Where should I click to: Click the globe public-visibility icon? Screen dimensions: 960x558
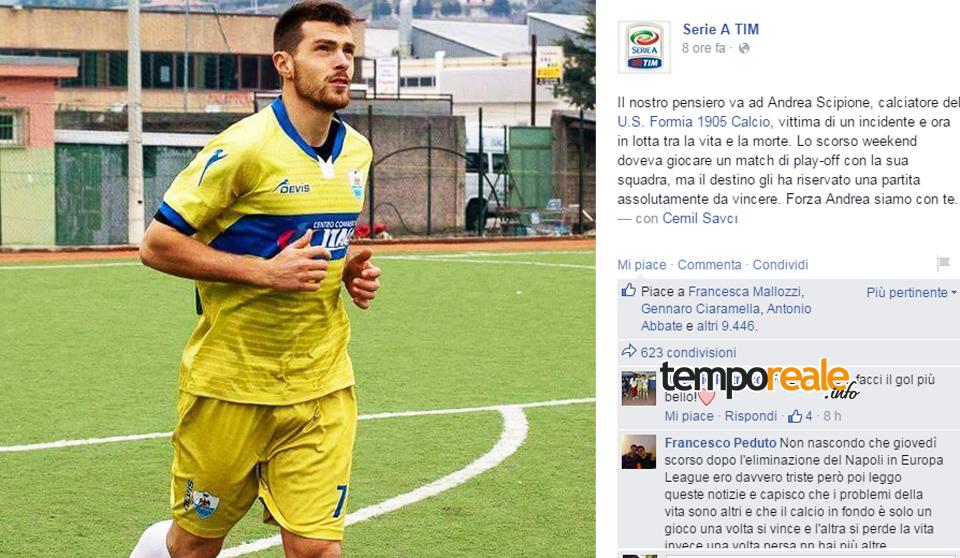(x=744, y=48)
